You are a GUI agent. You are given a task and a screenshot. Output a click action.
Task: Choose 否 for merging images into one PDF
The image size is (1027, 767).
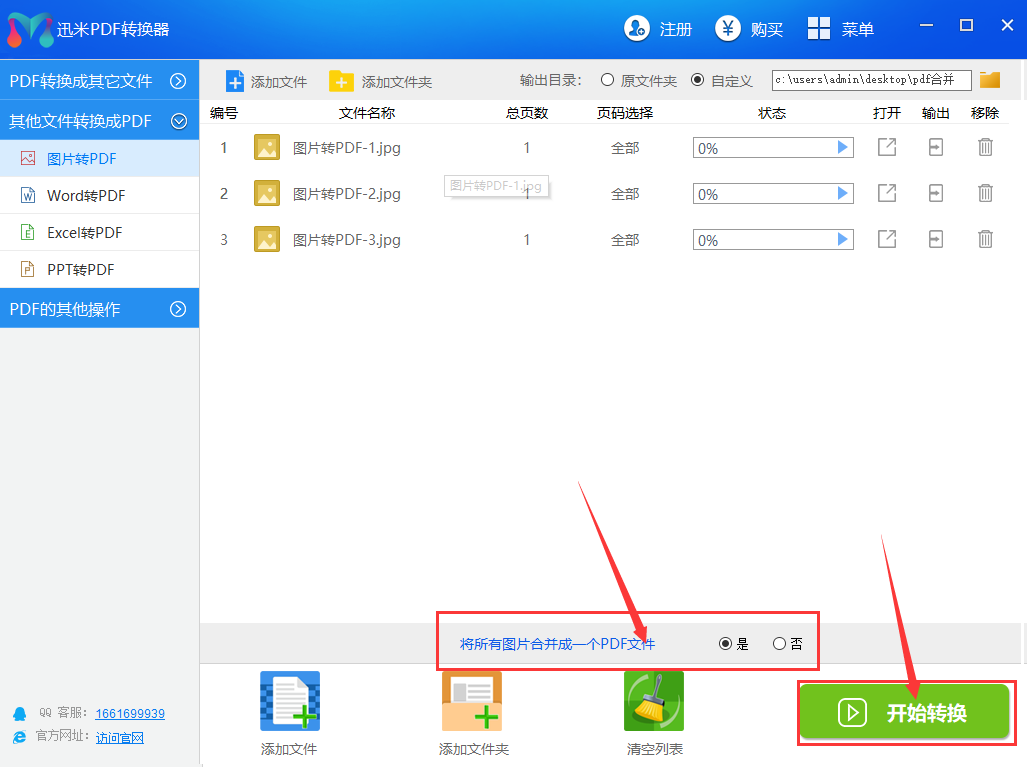point(780,644)
